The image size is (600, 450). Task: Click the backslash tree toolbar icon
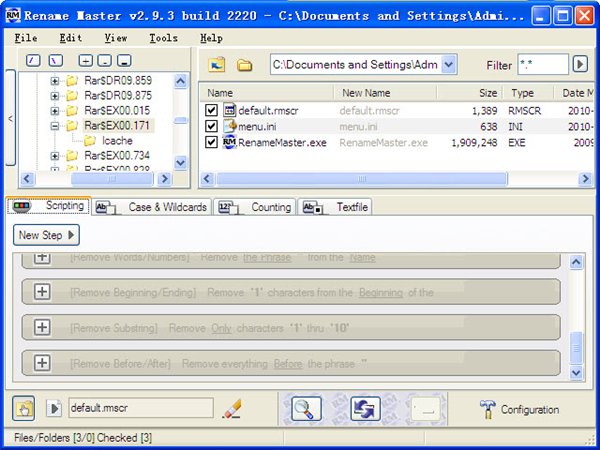coord(56,60)
